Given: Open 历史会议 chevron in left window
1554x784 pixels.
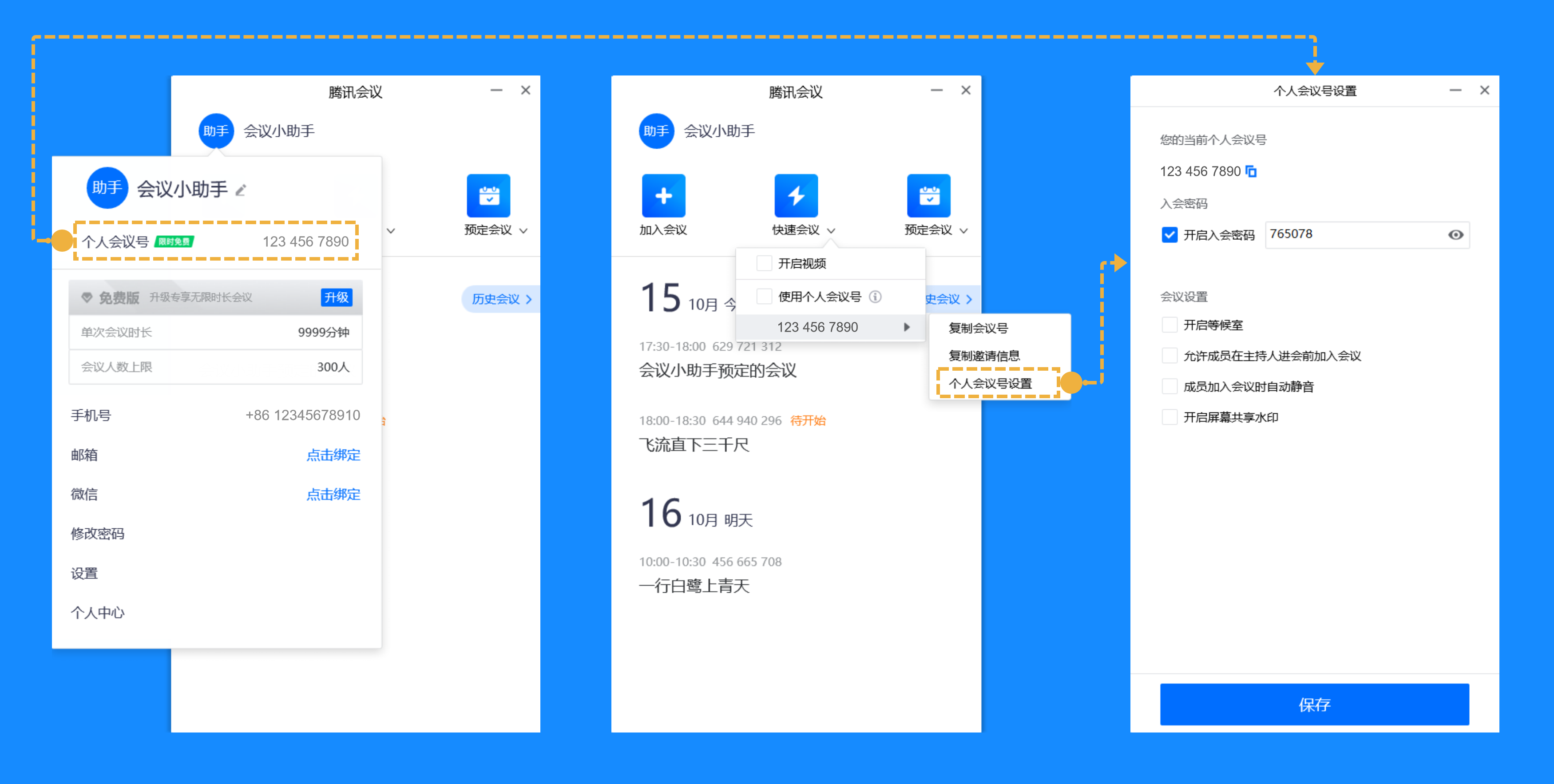Looking at the screenshot, I should pos(529,299).
